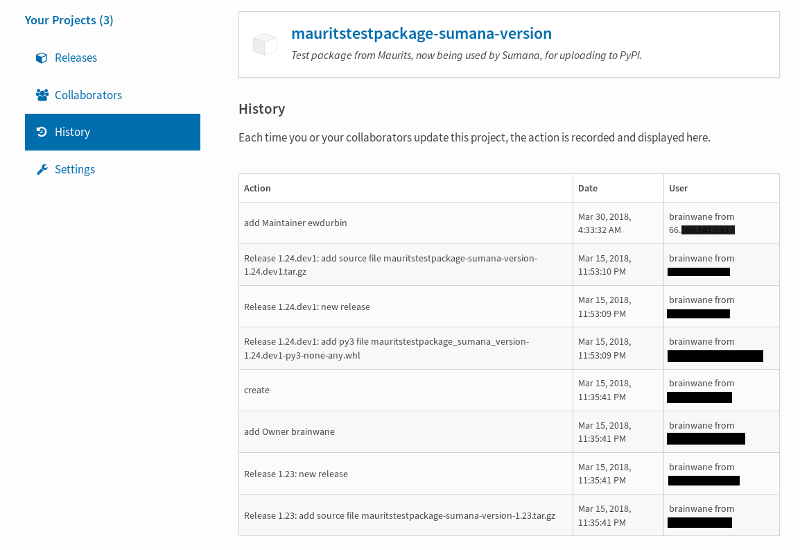Viewport: 800px width, 550px height.
Task: Click the Collaborators people icon
Action: pos(41,95)
